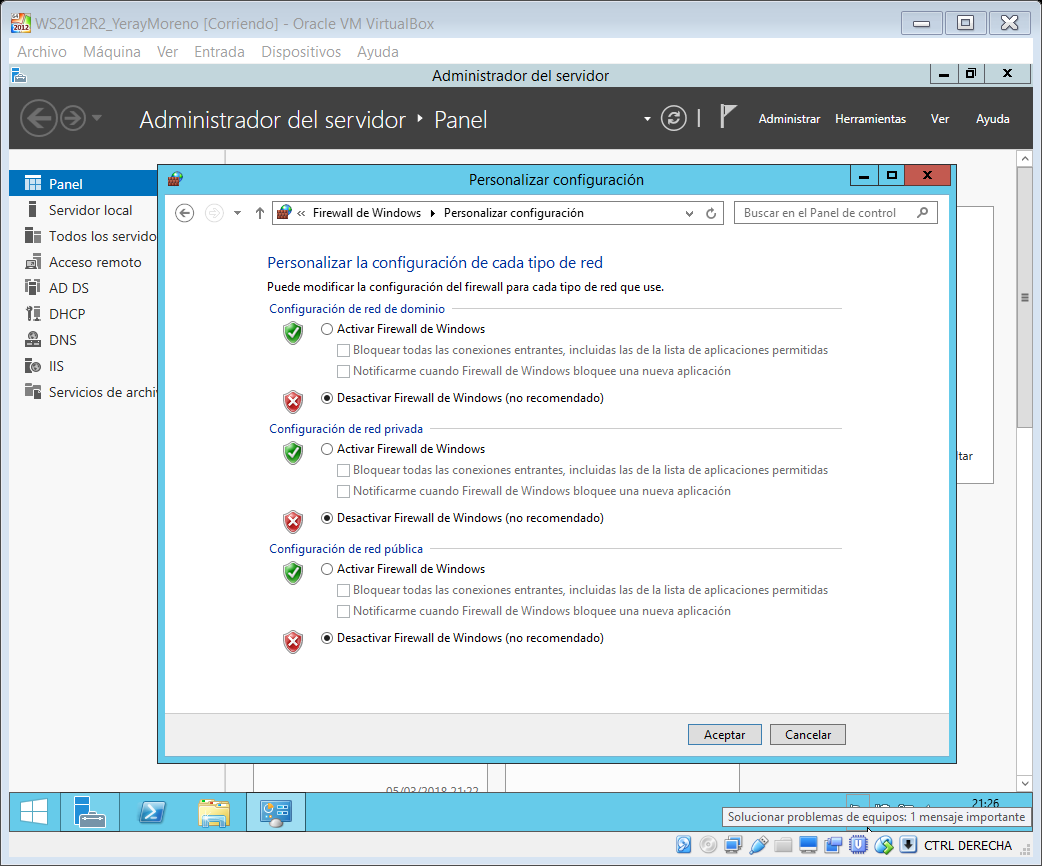Screen dimensions: 1042x866
Task: Click the VirtualBox optical disc status icon
Action: [x=708, y=845]
